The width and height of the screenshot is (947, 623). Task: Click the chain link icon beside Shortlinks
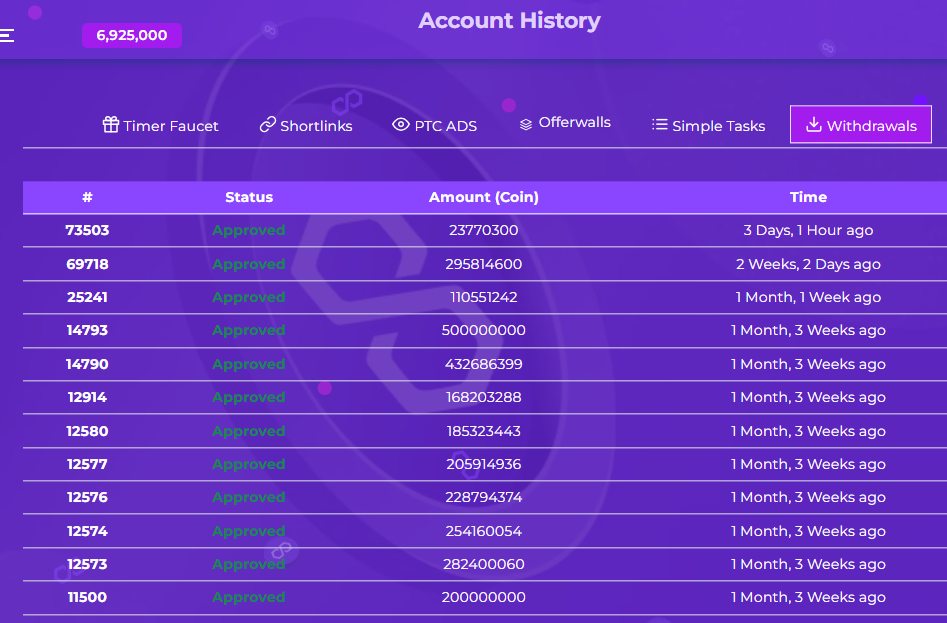click(x=268, y=124)
